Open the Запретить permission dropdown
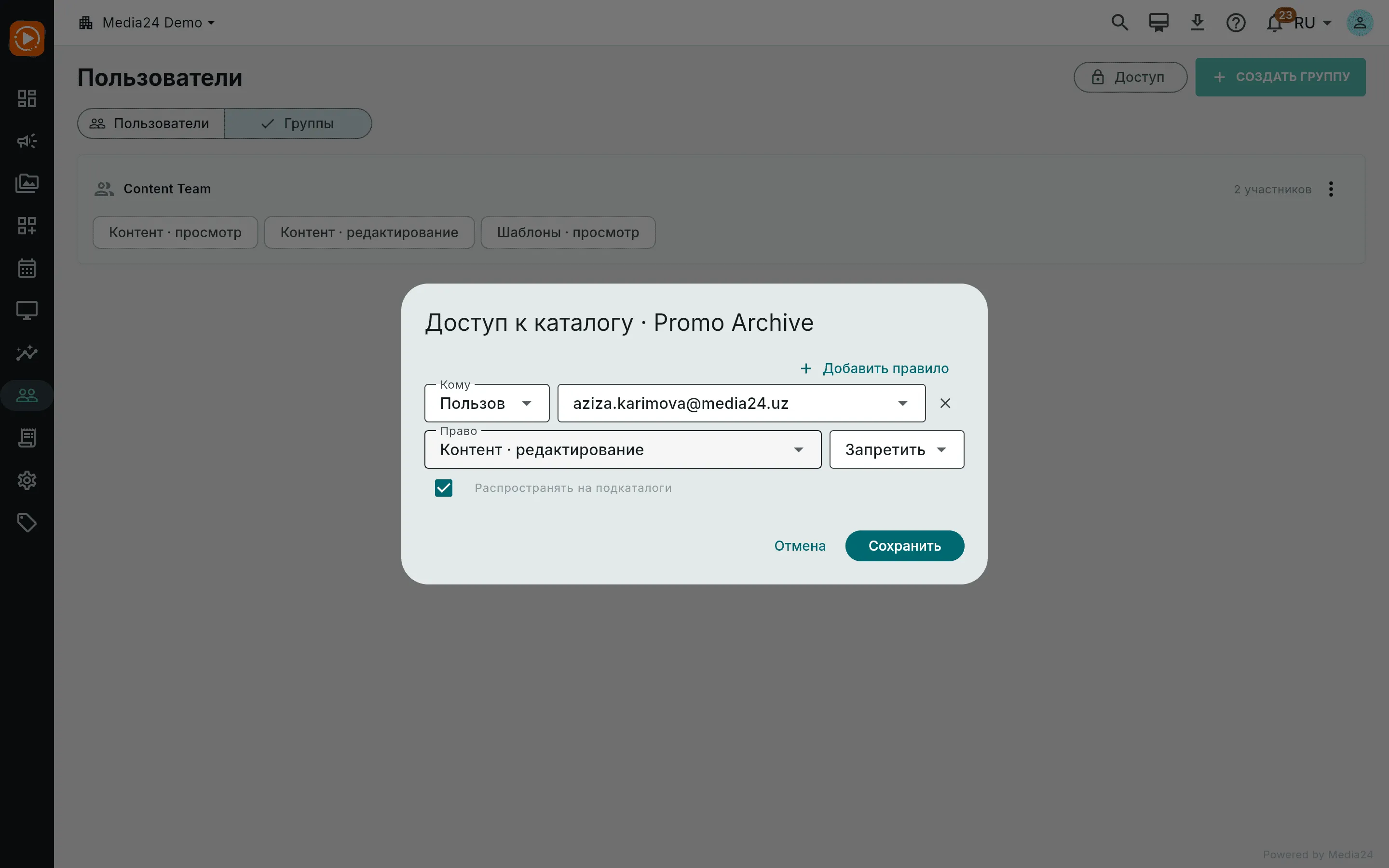This screenshot has height=868, width=1389. (x=897, y=449)
